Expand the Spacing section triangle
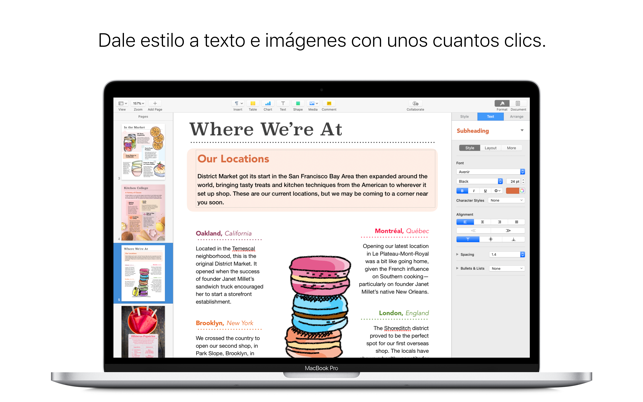 [457, 255]
